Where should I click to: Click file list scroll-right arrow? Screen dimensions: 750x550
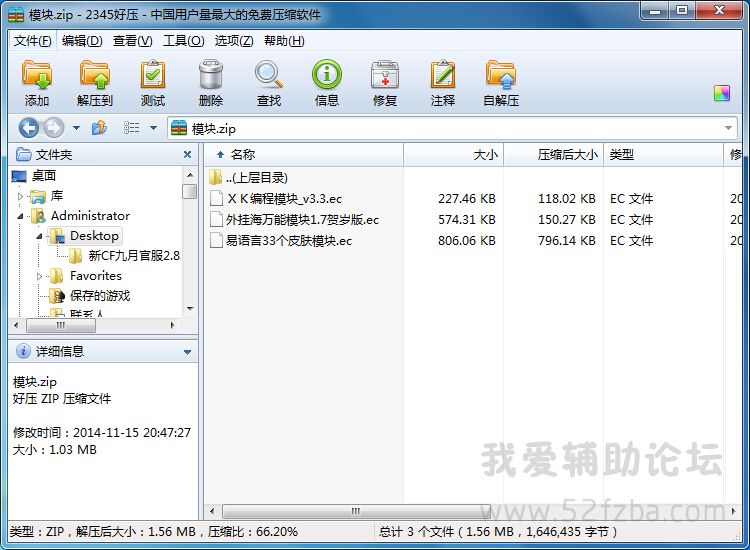tap(733, 511)
